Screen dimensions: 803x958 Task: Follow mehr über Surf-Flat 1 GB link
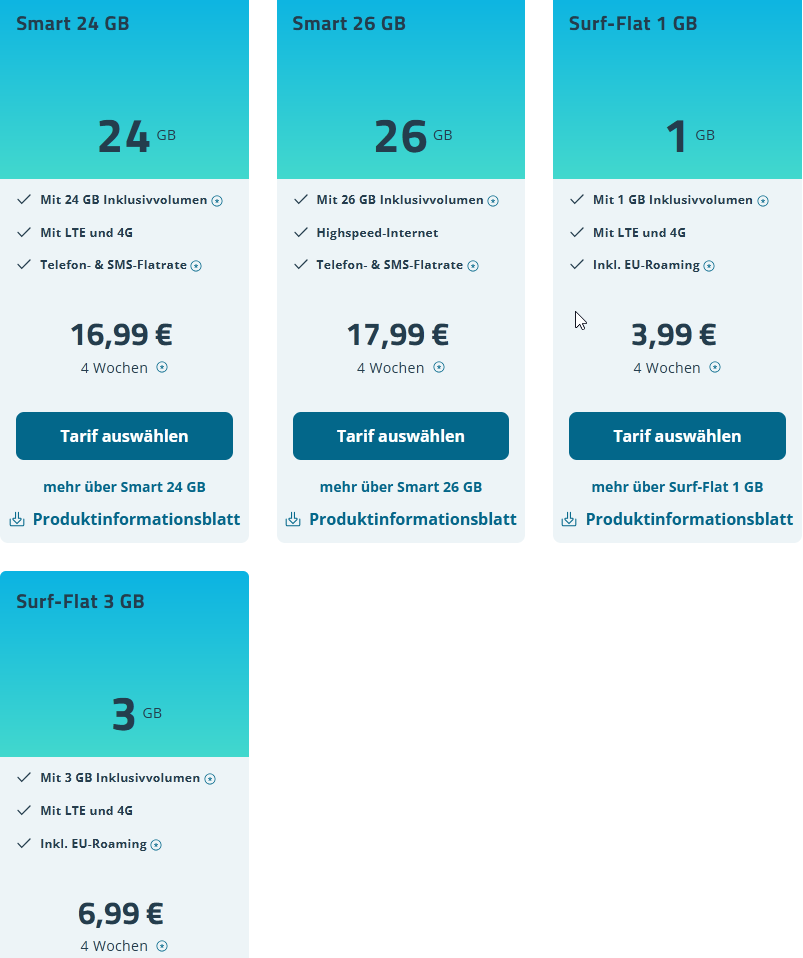677,487
